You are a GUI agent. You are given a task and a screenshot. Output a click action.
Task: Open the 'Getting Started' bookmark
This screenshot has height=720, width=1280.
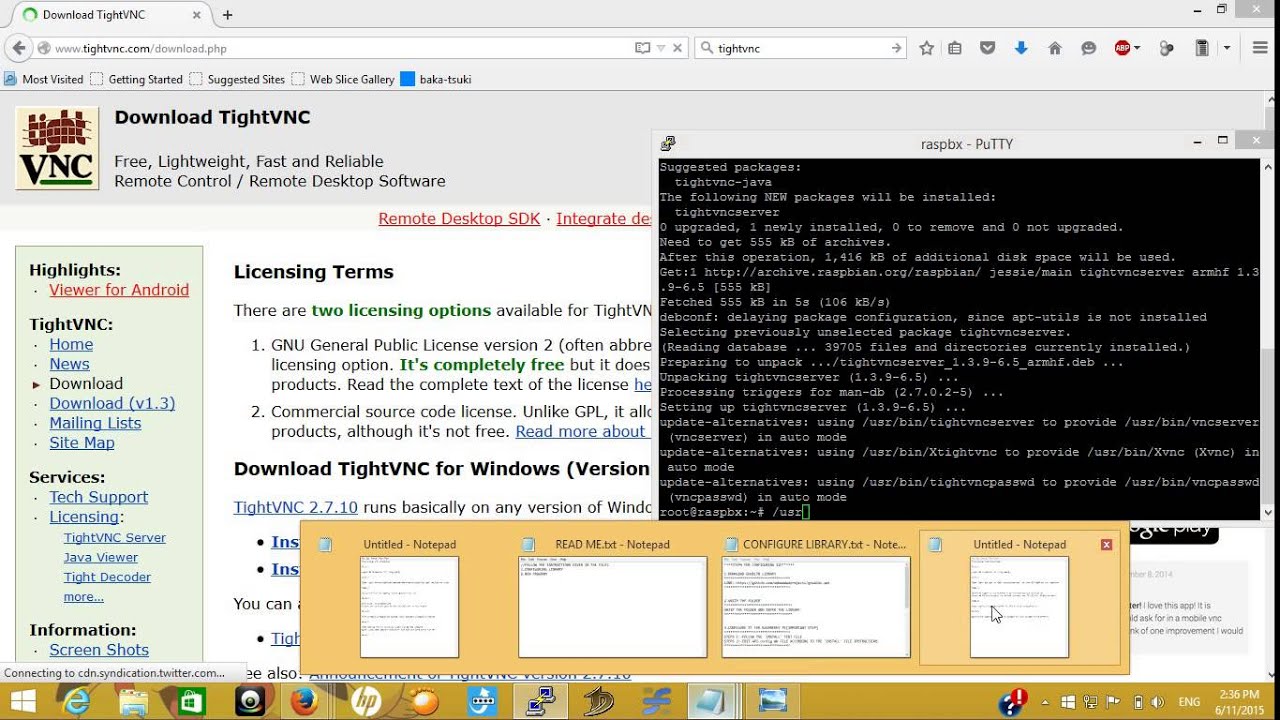pos(137,79)
